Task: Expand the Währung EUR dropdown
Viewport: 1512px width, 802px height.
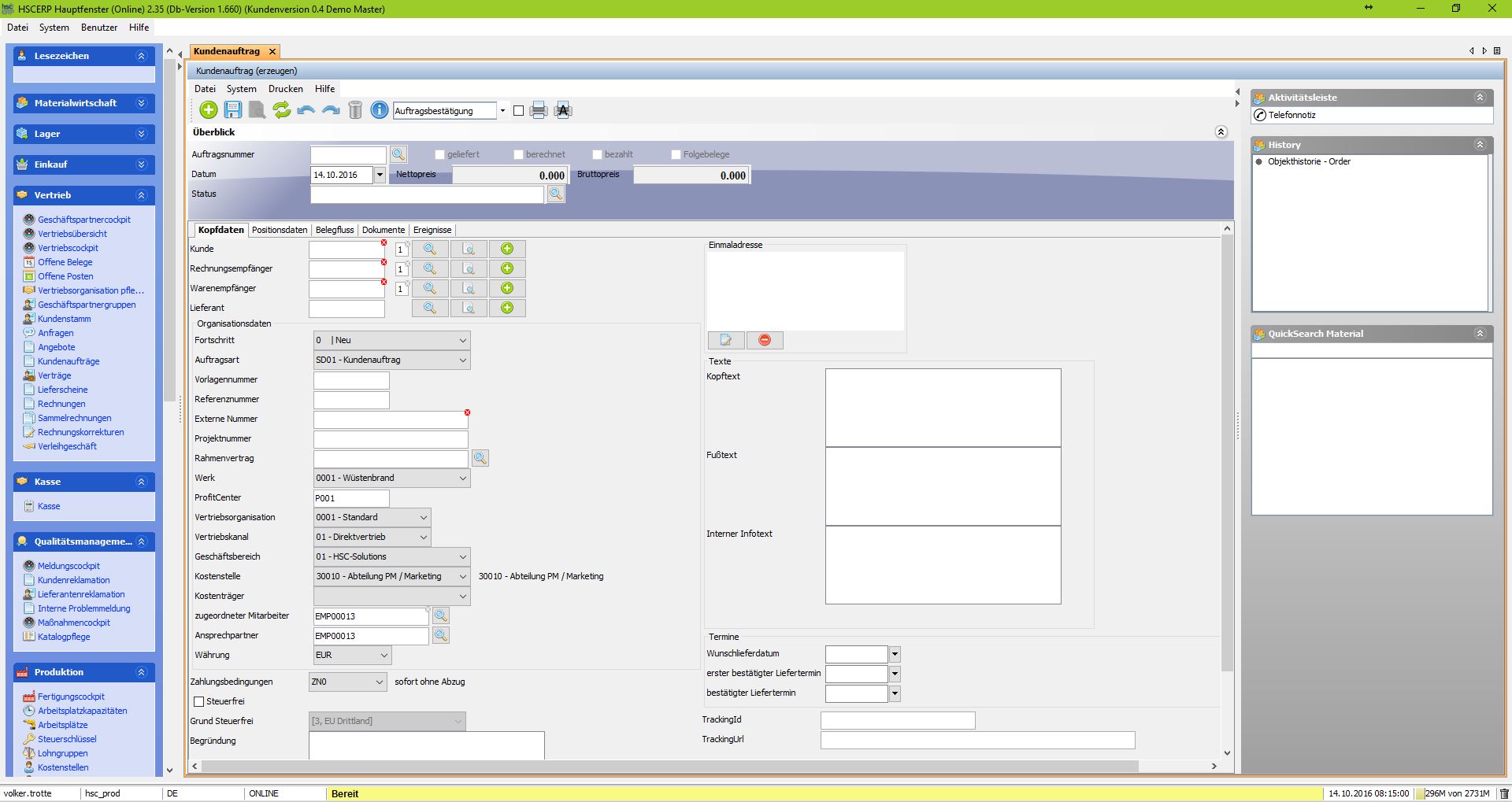Action: tap(384, 655)
